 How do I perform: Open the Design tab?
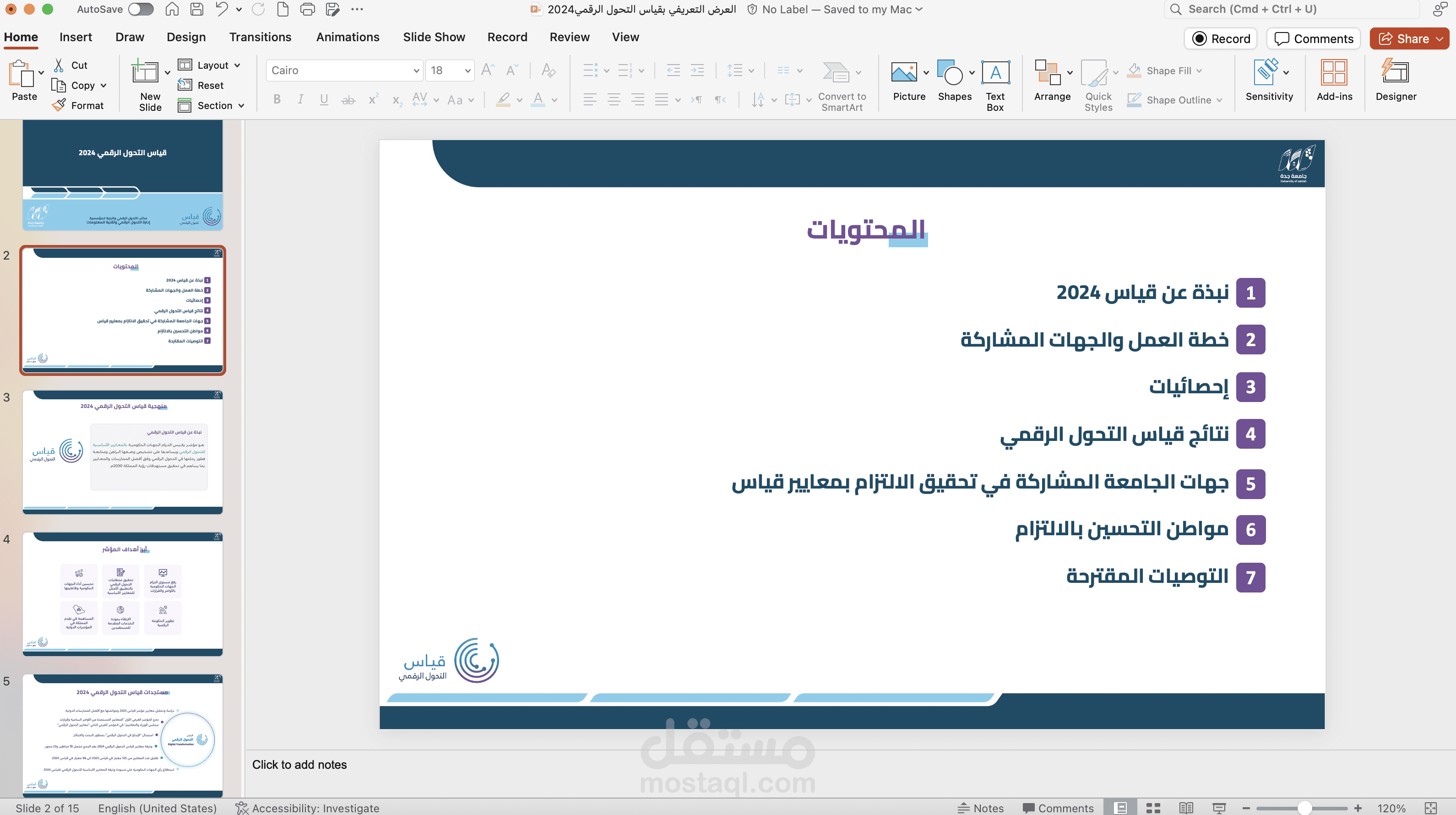click(186, 37)
